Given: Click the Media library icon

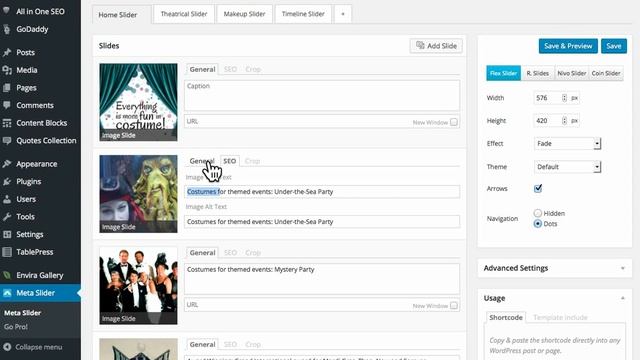Looking at the screenshot, I should tap(7, 70).
